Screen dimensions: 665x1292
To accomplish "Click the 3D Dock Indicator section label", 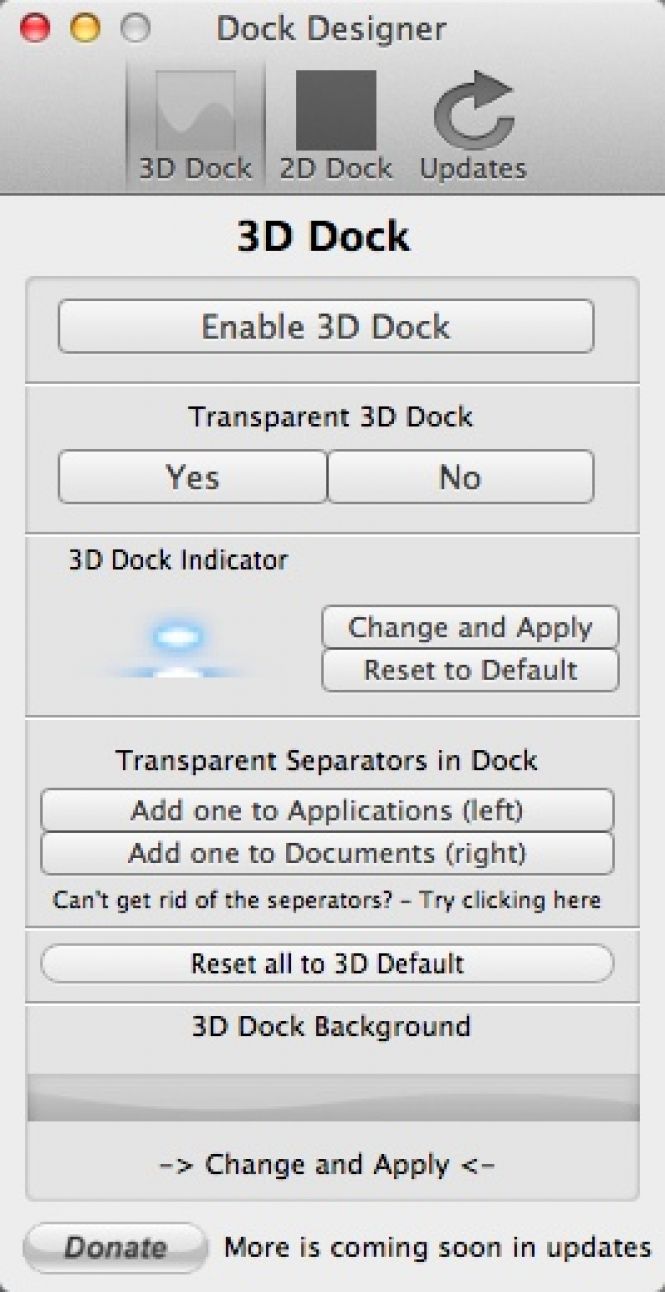I will tap(176, 560).
